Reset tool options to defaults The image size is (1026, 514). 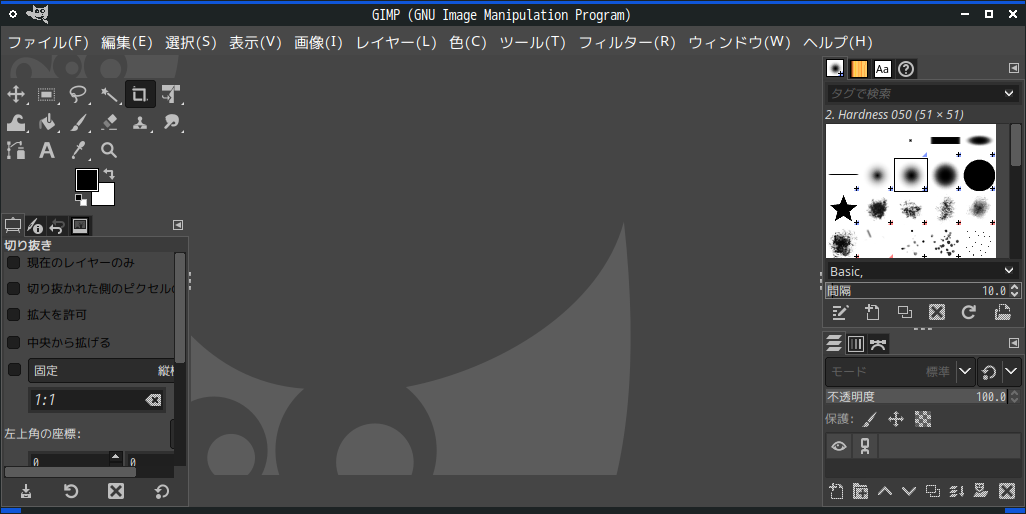[x=161, y=491]
